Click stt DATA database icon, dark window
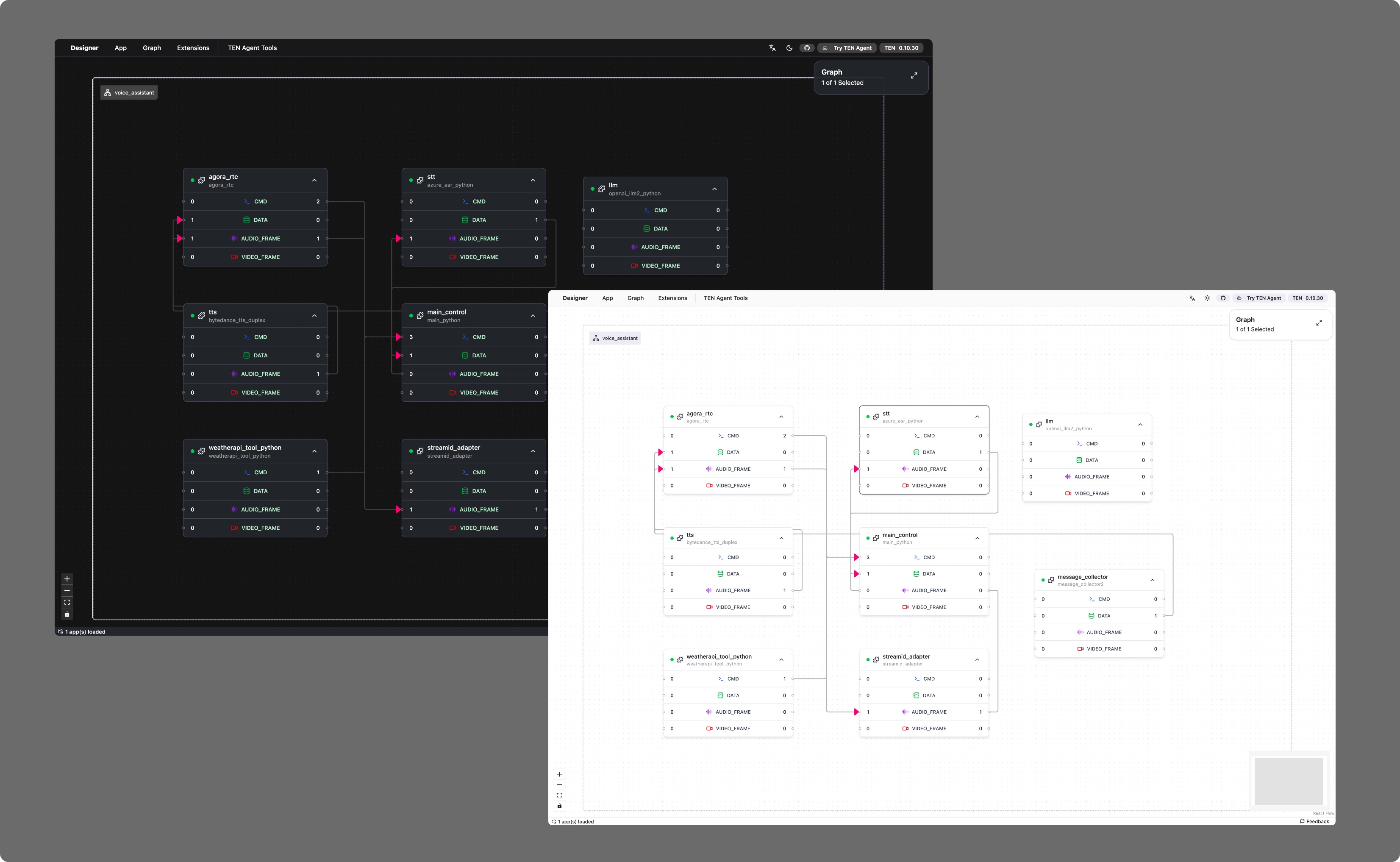This screenshot has height=862, width=1400. coord(464,220)
